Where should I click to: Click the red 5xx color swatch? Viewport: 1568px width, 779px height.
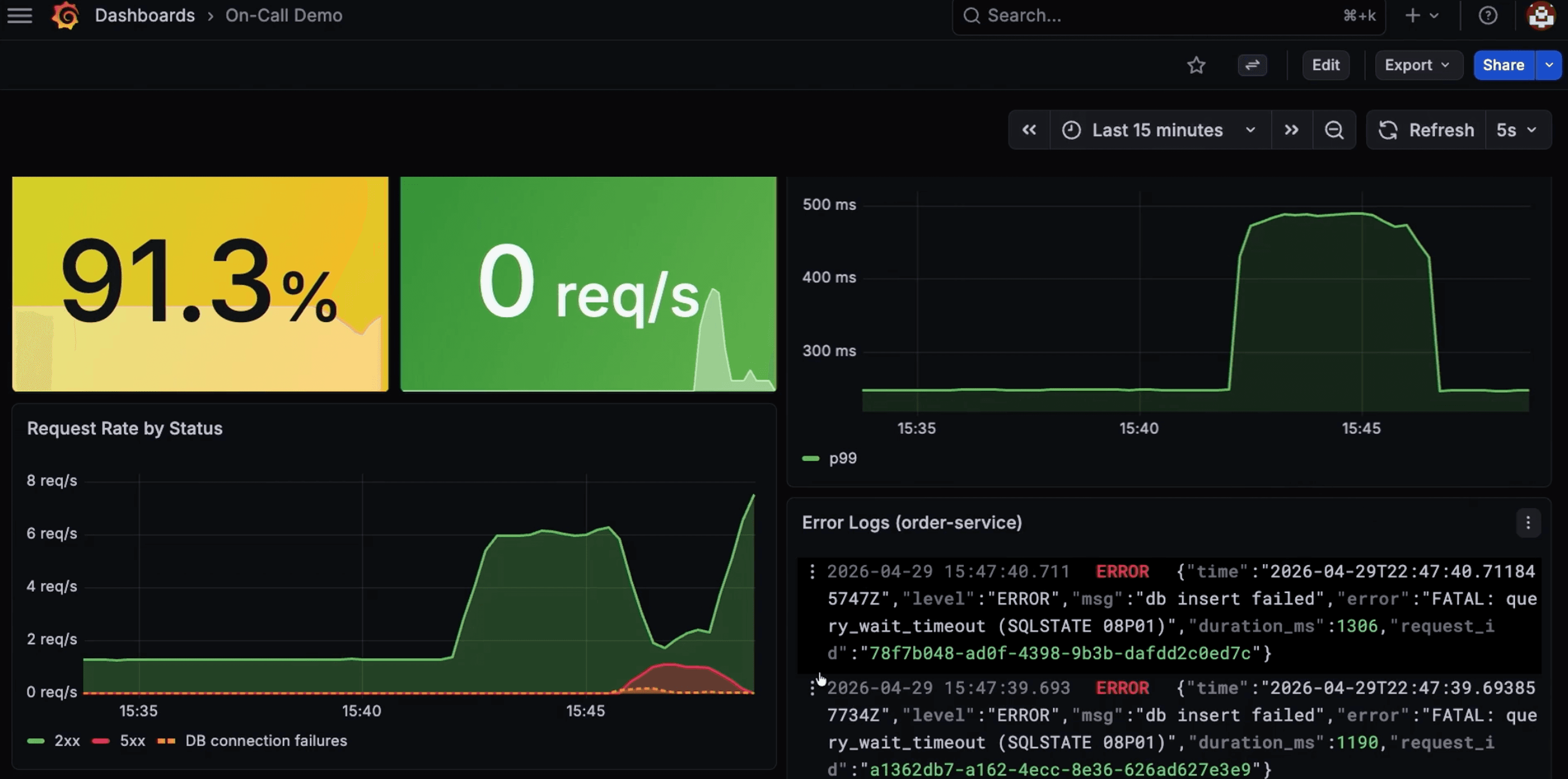pos(101,741)
